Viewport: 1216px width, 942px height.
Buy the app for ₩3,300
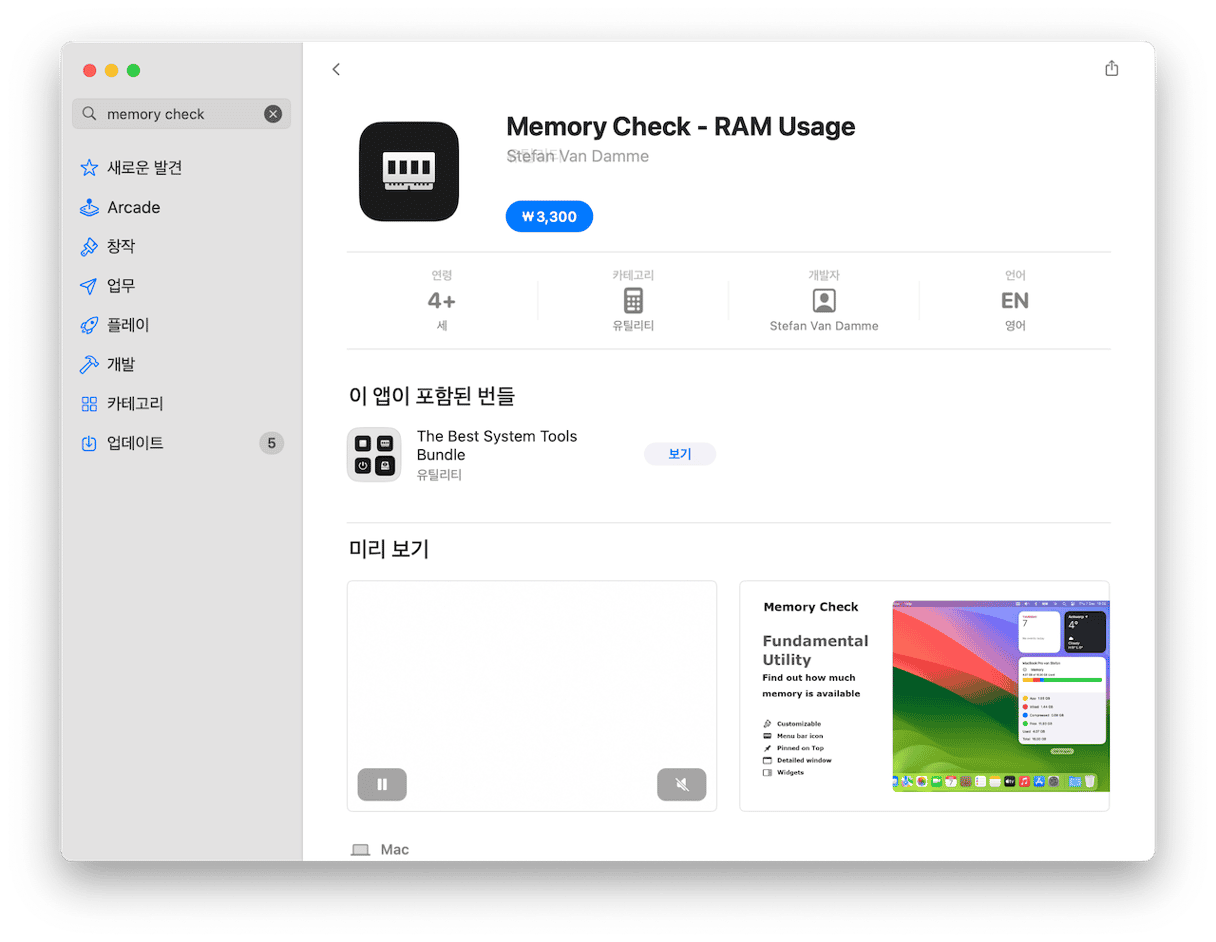tap(549, 216)
